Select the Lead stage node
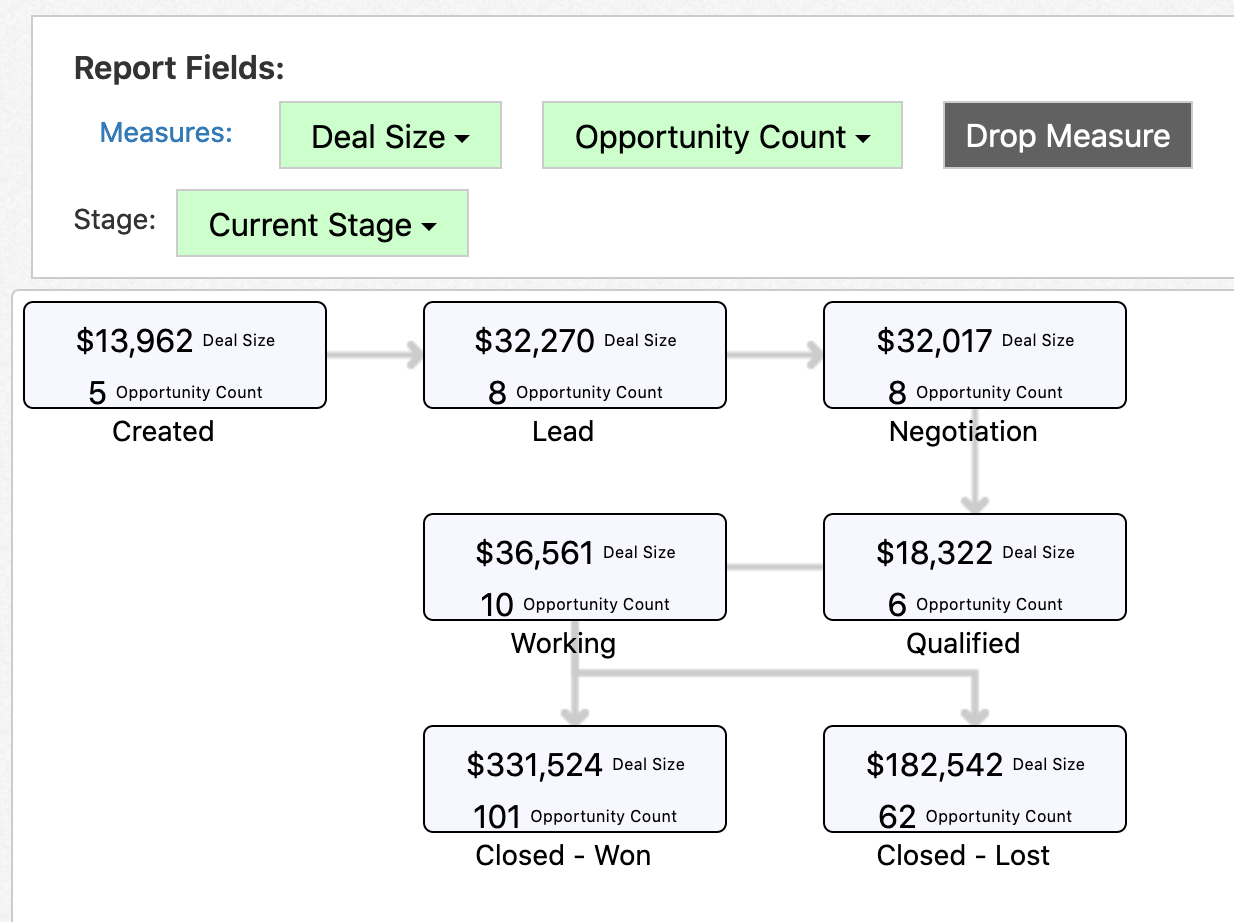Image resolution: width=1234 pixels, height=922 pixels. pos(574,355)
